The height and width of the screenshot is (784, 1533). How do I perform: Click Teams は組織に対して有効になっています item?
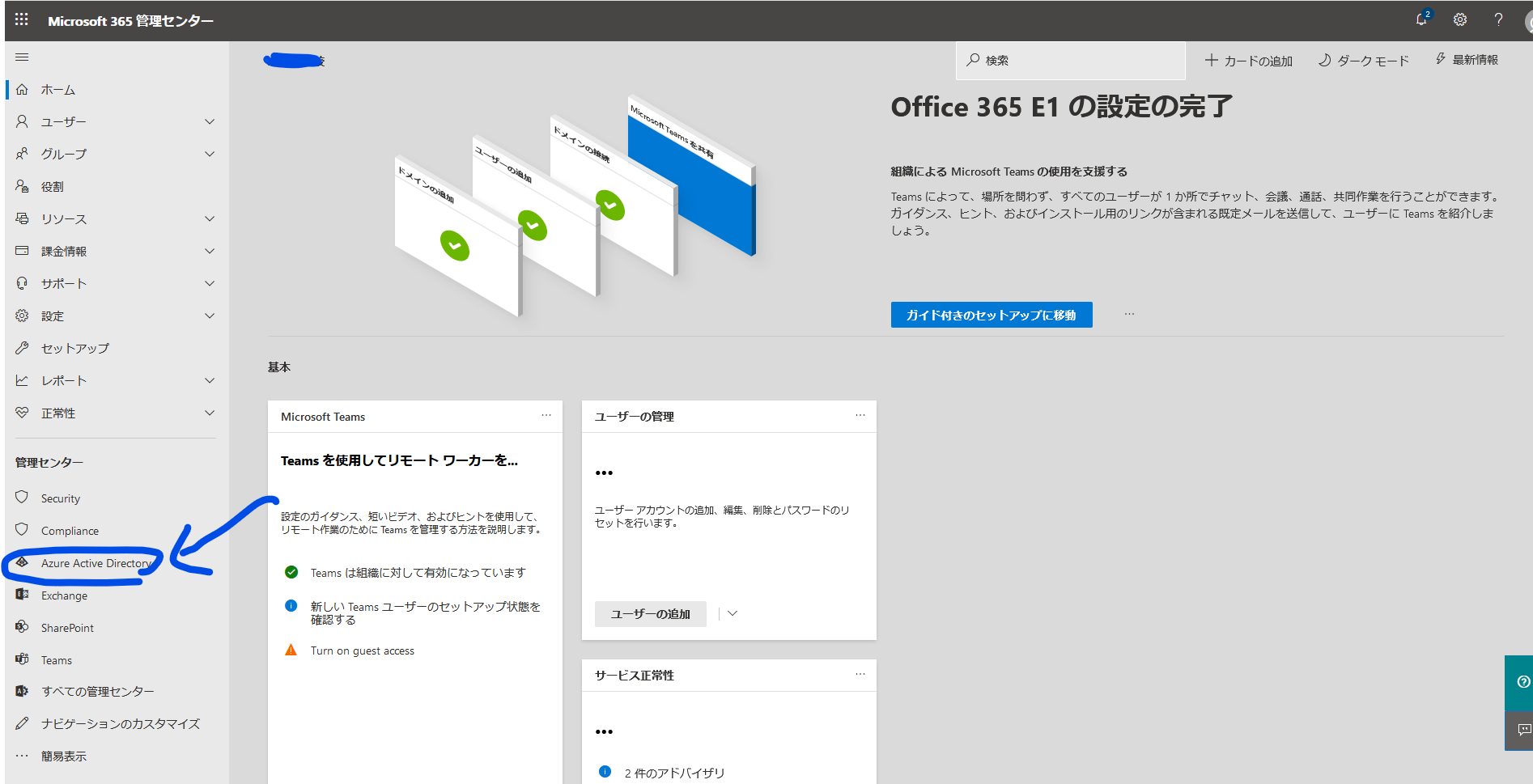click(418, 572)
